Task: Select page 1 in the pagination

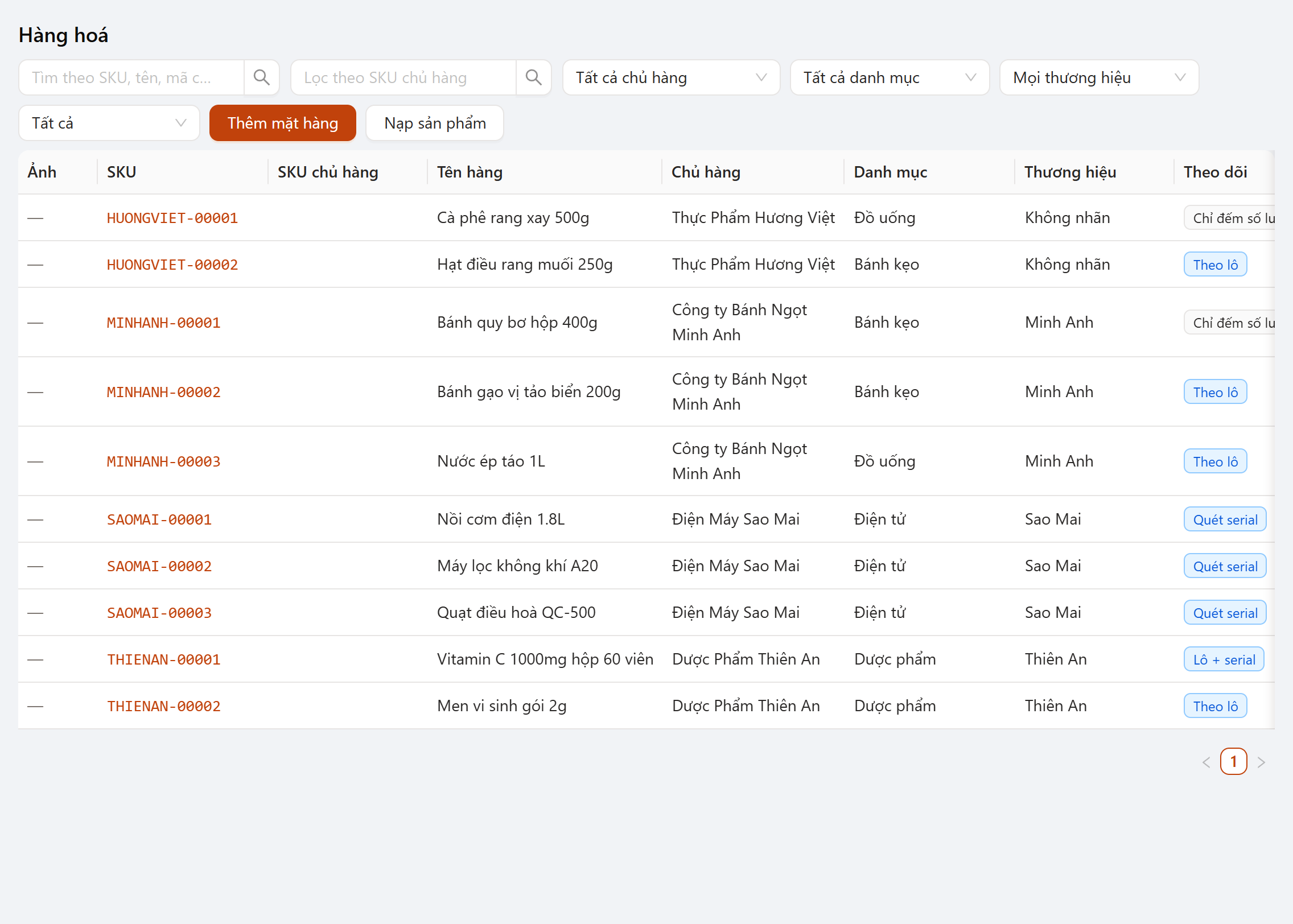Action: (x=1233, y=762)
